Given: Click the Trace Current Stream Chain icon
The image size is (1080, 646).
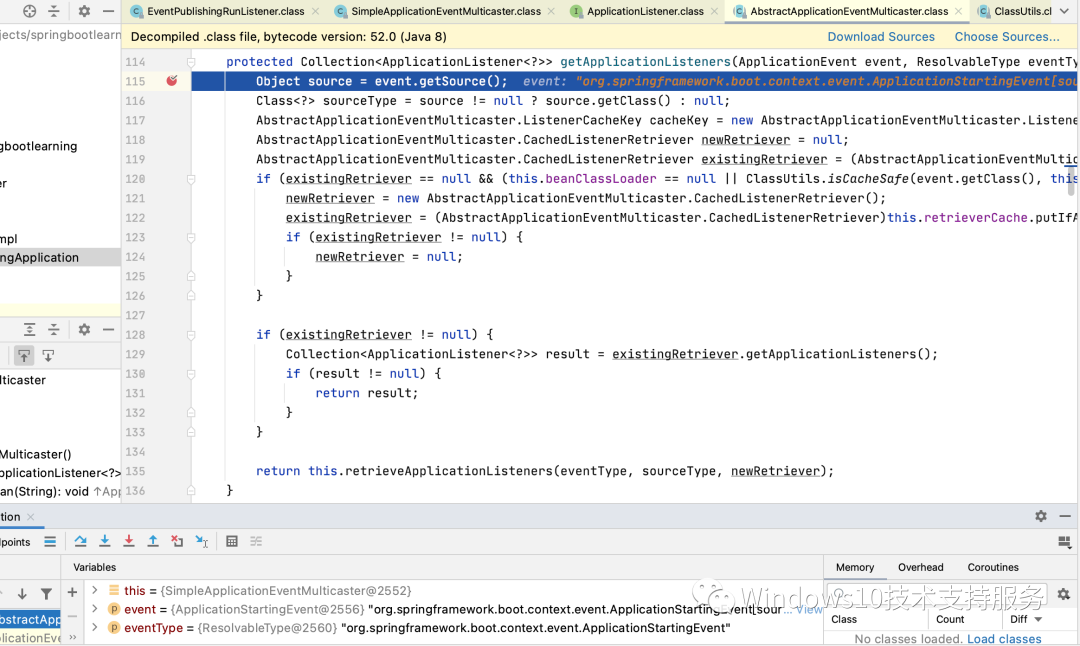Looking at the screenshot, I should [x=256, y=541].
